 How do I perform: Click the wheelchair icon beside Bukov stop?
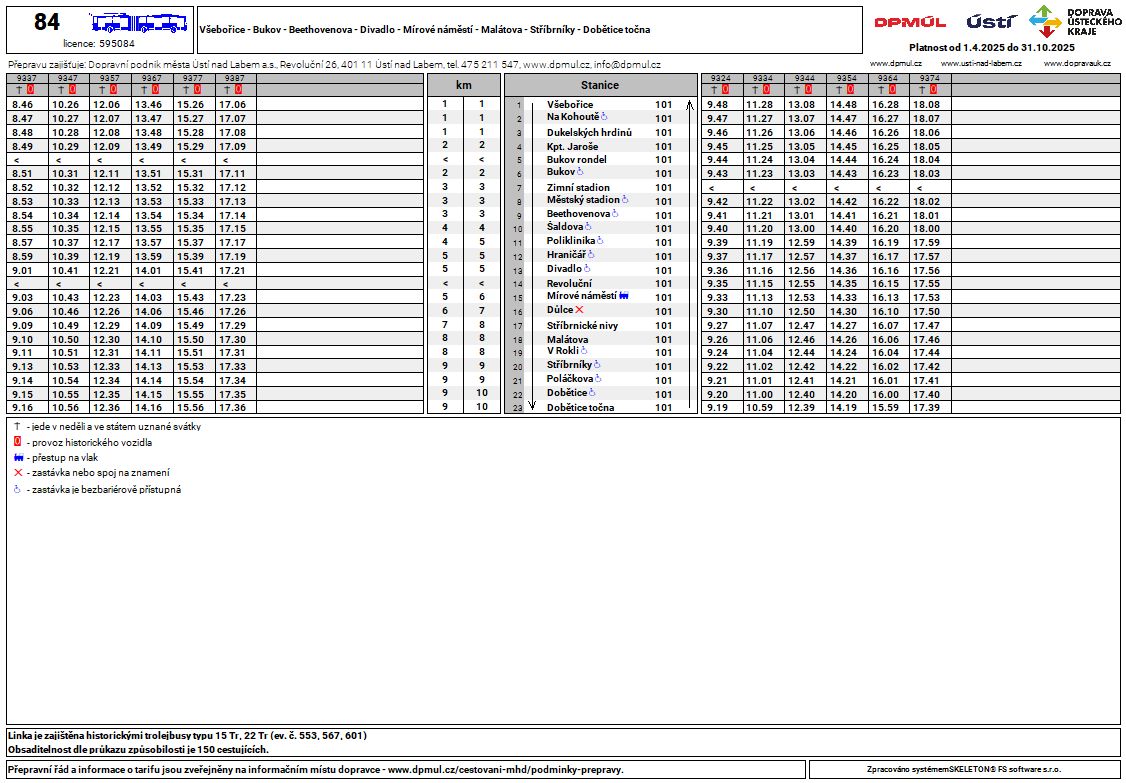pyautogui.click(x=580, y=172)
